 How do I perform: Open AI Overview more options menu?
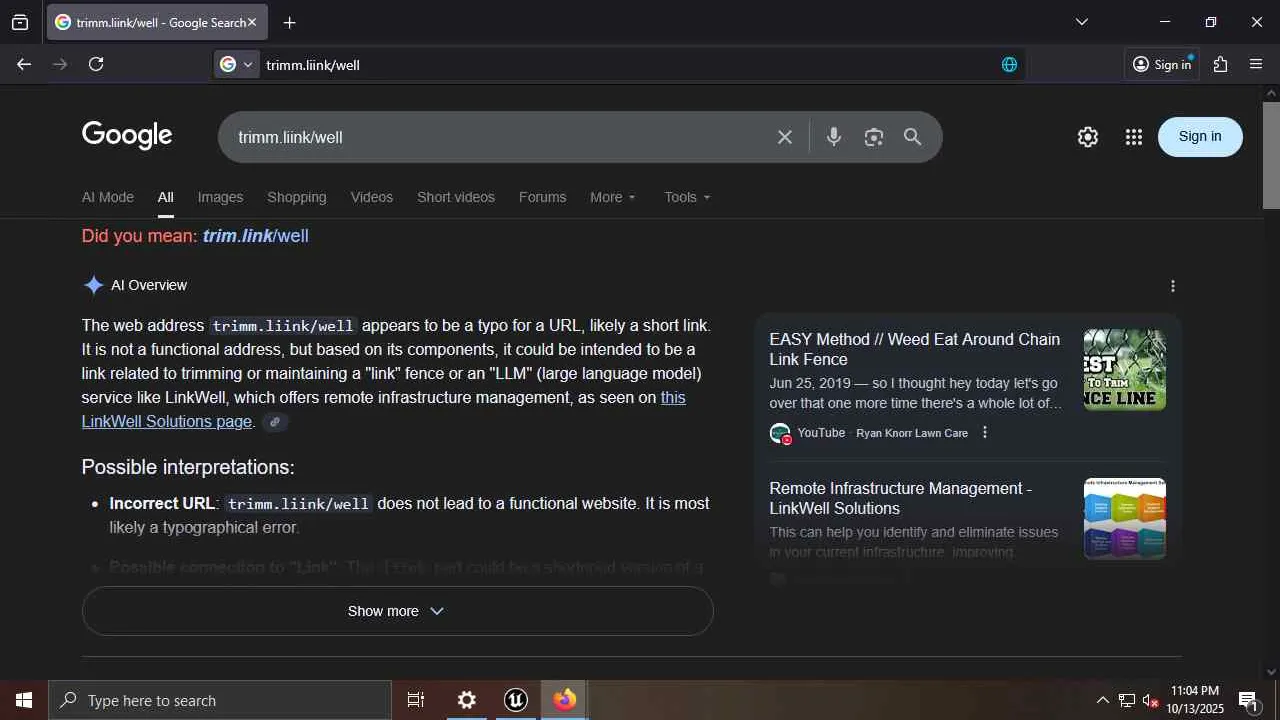click(1173, 286)
